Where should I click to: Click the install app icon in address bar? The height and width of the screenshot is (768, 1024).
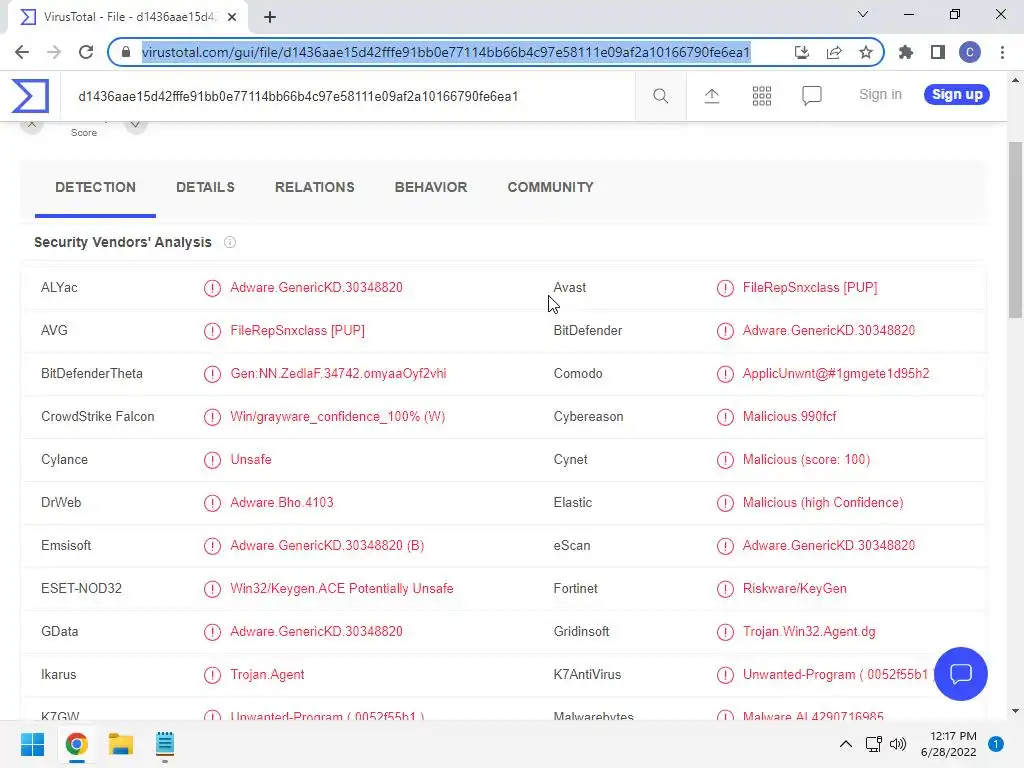(802, 52)
